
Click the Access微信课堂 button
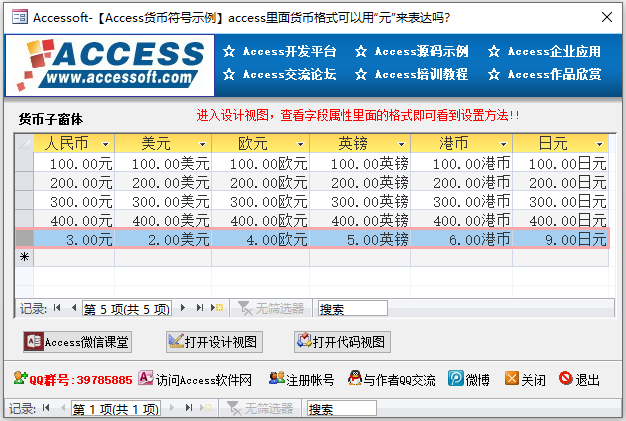(x=77, y=342)
